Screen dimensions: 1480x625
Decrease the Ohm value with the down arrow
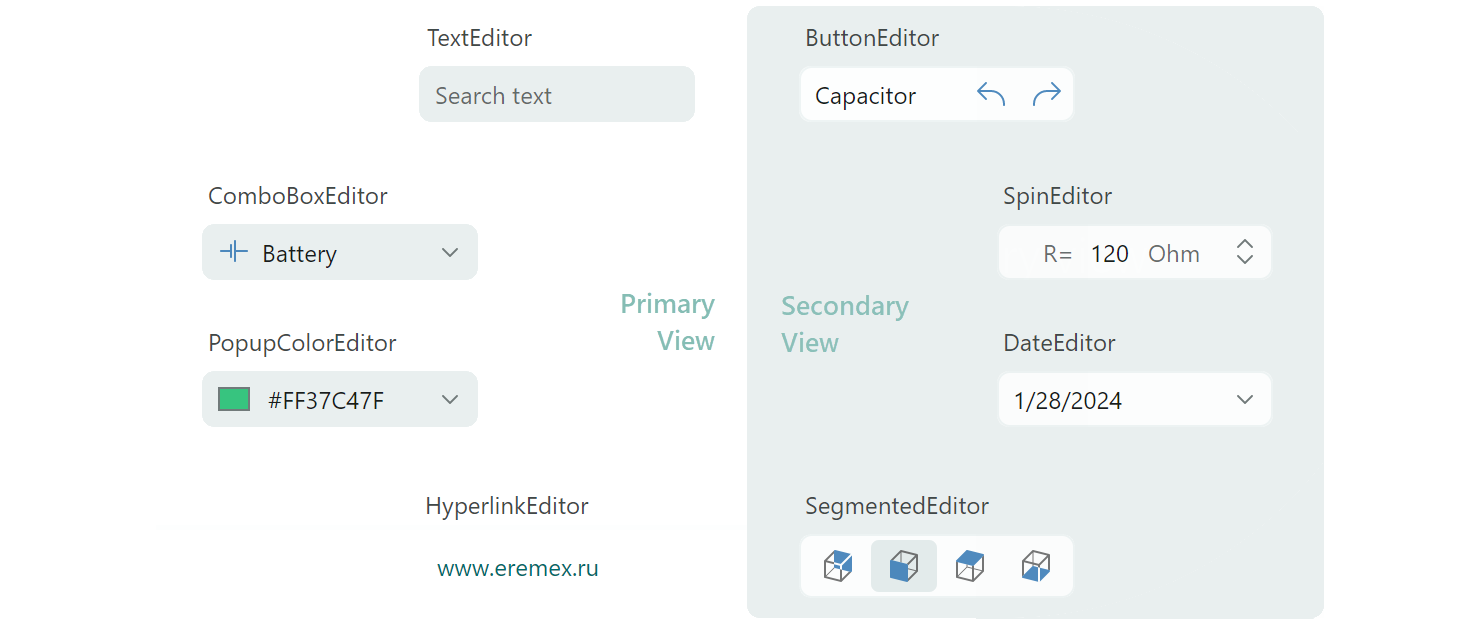1245,259
